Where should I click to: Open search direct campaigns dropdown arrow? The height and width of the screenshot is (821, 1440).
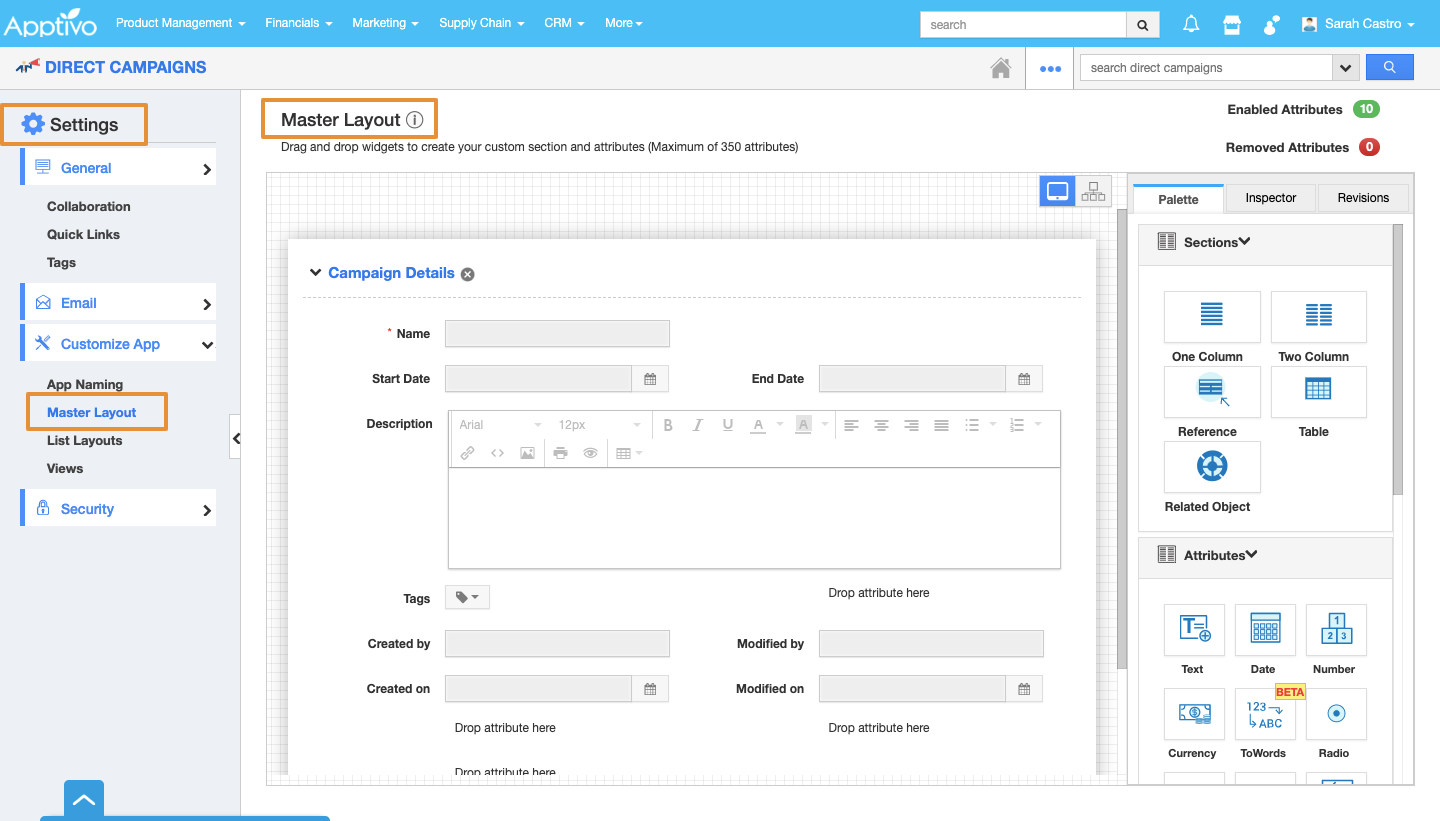(x=1346, y=68)
